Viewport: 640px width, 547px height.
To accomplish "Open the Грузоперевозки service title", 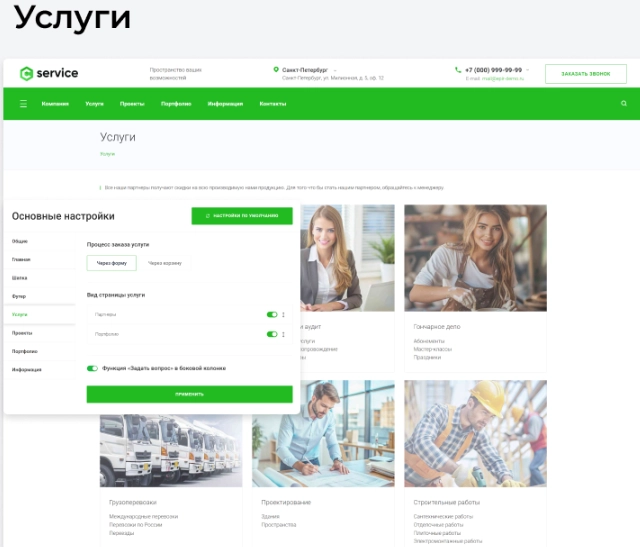I will tap(133, 502).
